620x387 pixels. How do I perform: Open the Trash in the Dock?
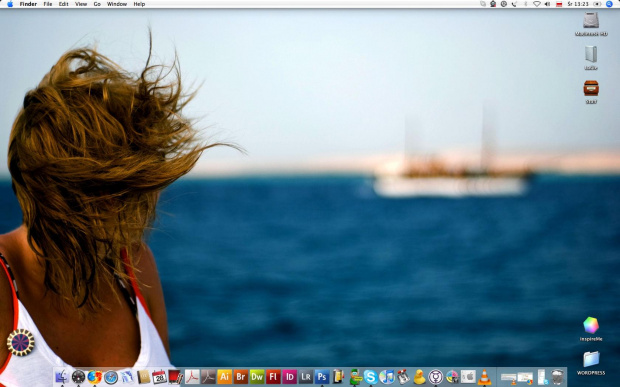558,377
